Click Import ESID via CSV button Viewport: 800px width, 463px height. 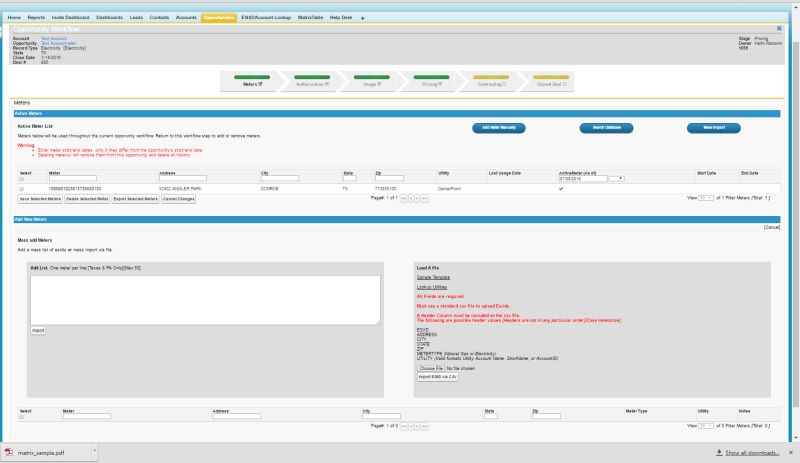(438, 377)
